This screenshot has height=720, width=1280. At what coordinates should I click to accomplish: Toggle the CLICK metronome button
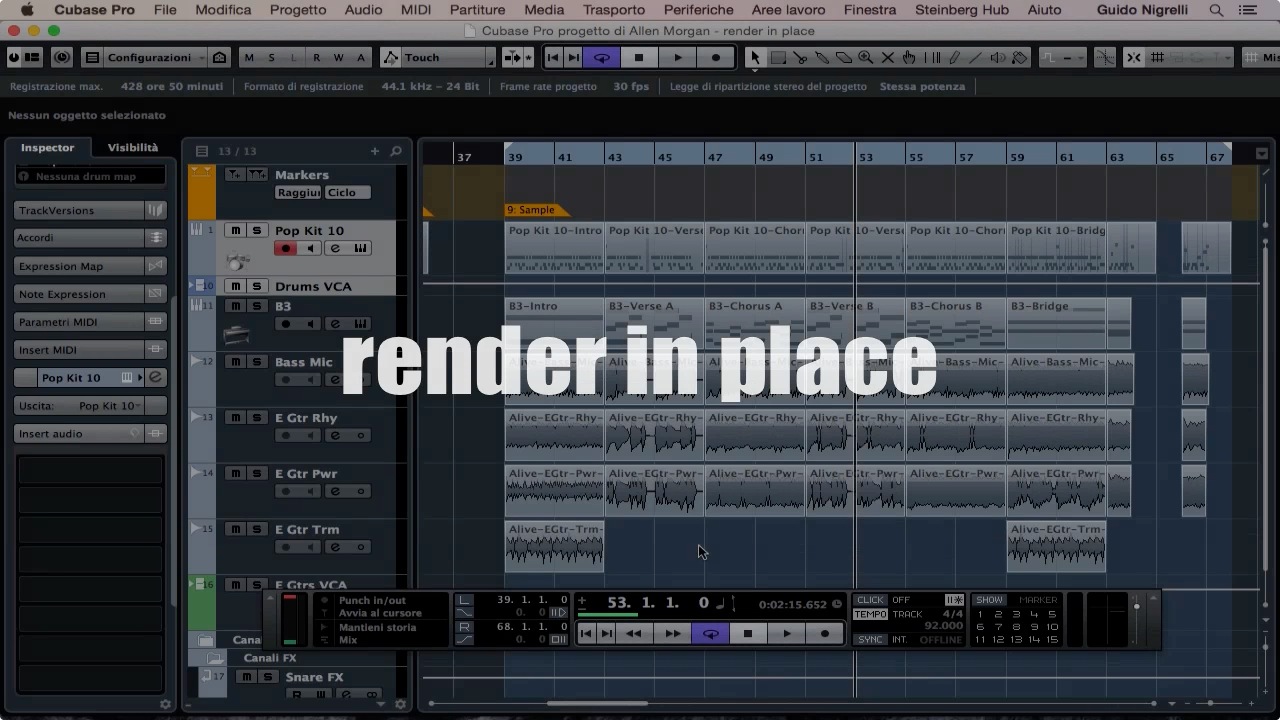pos(870,600)
